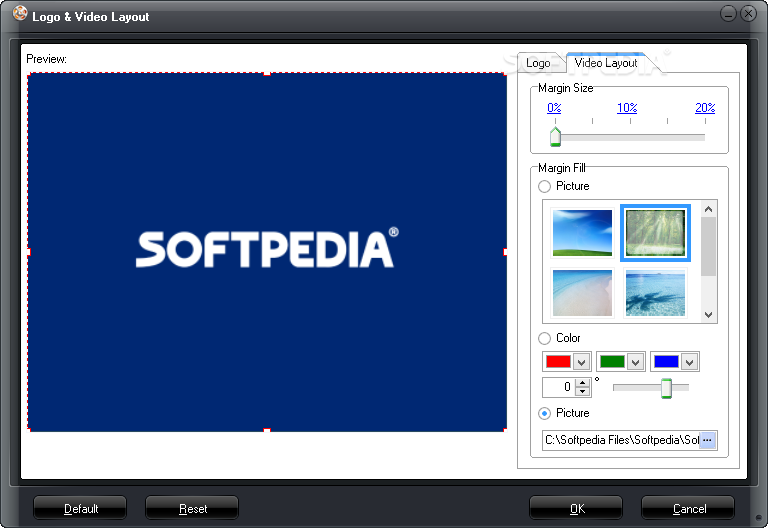Click the Reset button

192,508
